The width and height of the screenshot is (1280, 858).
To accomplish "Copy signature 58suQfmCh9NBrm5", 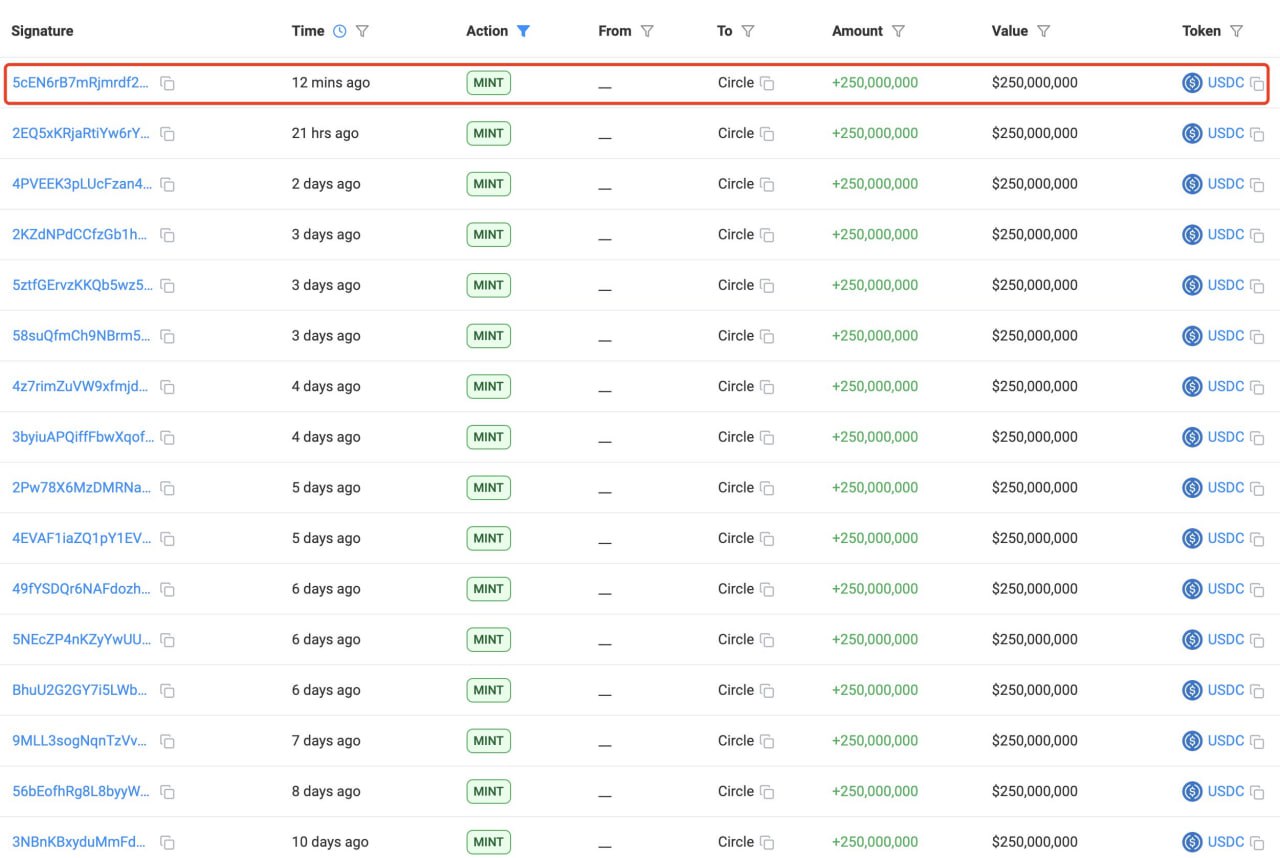I will [168, 337].
